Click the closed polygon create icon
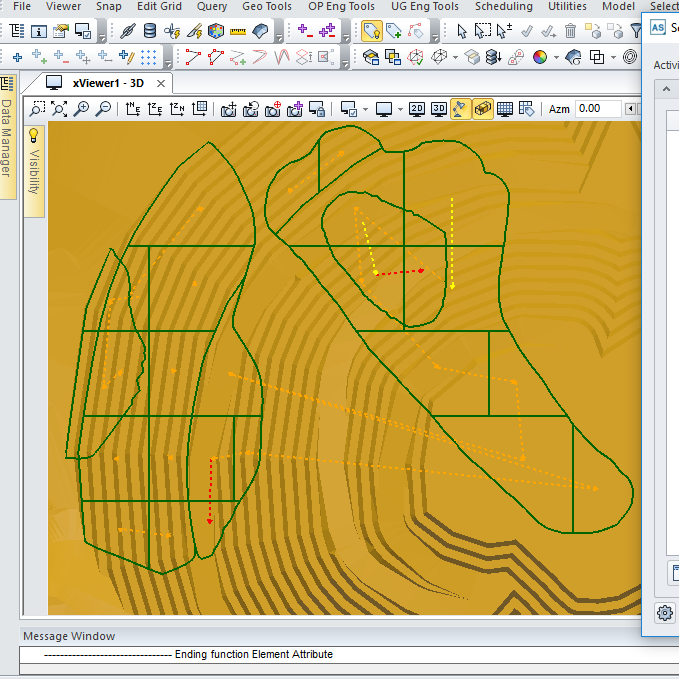The height and width of the screenshot is (679, 679). coord(215,57)
